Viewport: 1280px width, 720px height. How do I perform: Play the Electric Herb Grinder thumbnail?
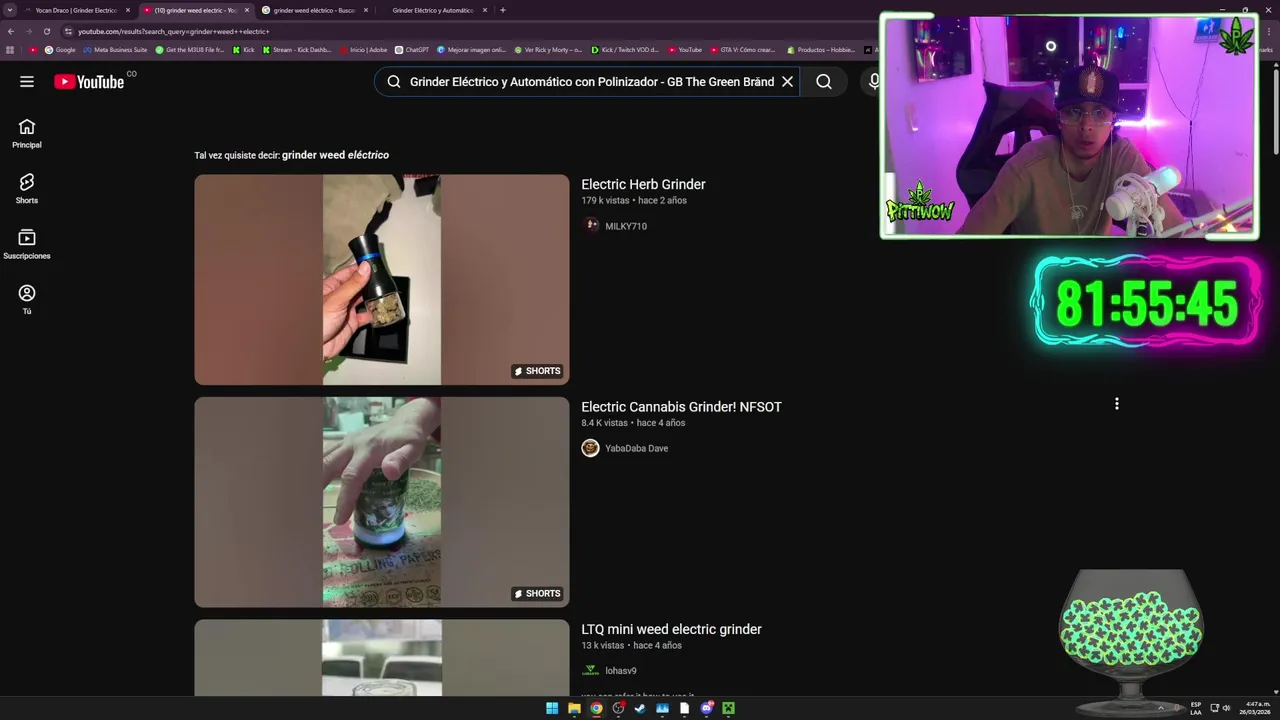coord(381,280)
